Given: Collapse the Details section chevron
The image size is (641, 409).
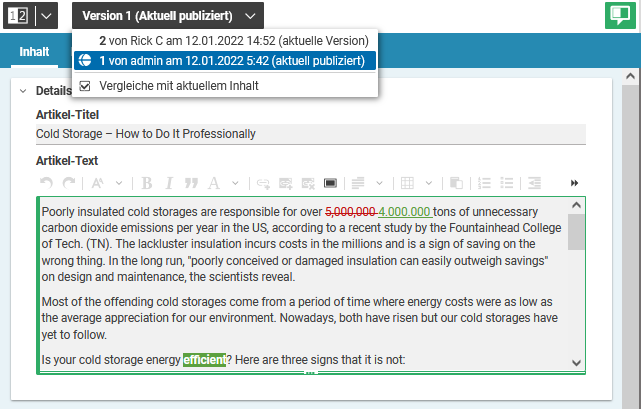Looking at the screenshot, I should 23,90.
